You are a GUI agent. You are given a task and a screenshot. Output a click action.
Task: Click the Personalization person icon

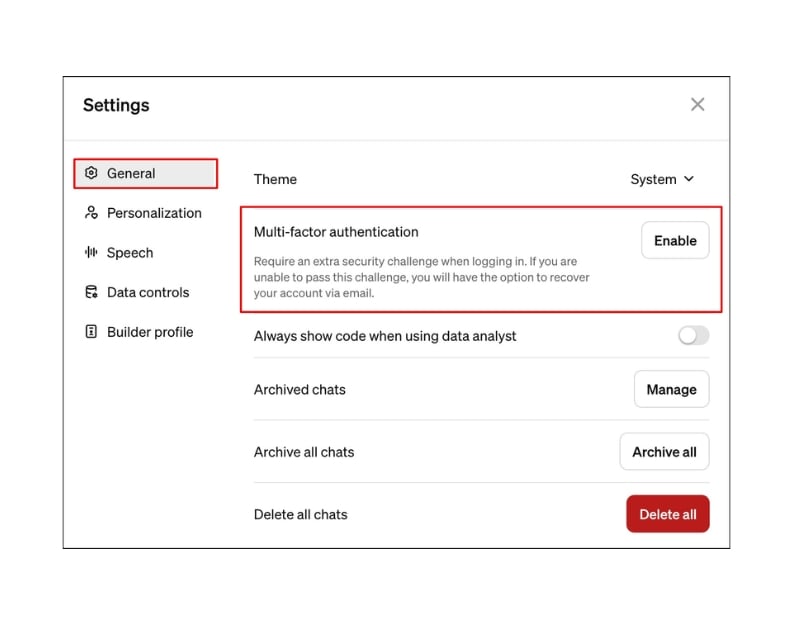91,213
